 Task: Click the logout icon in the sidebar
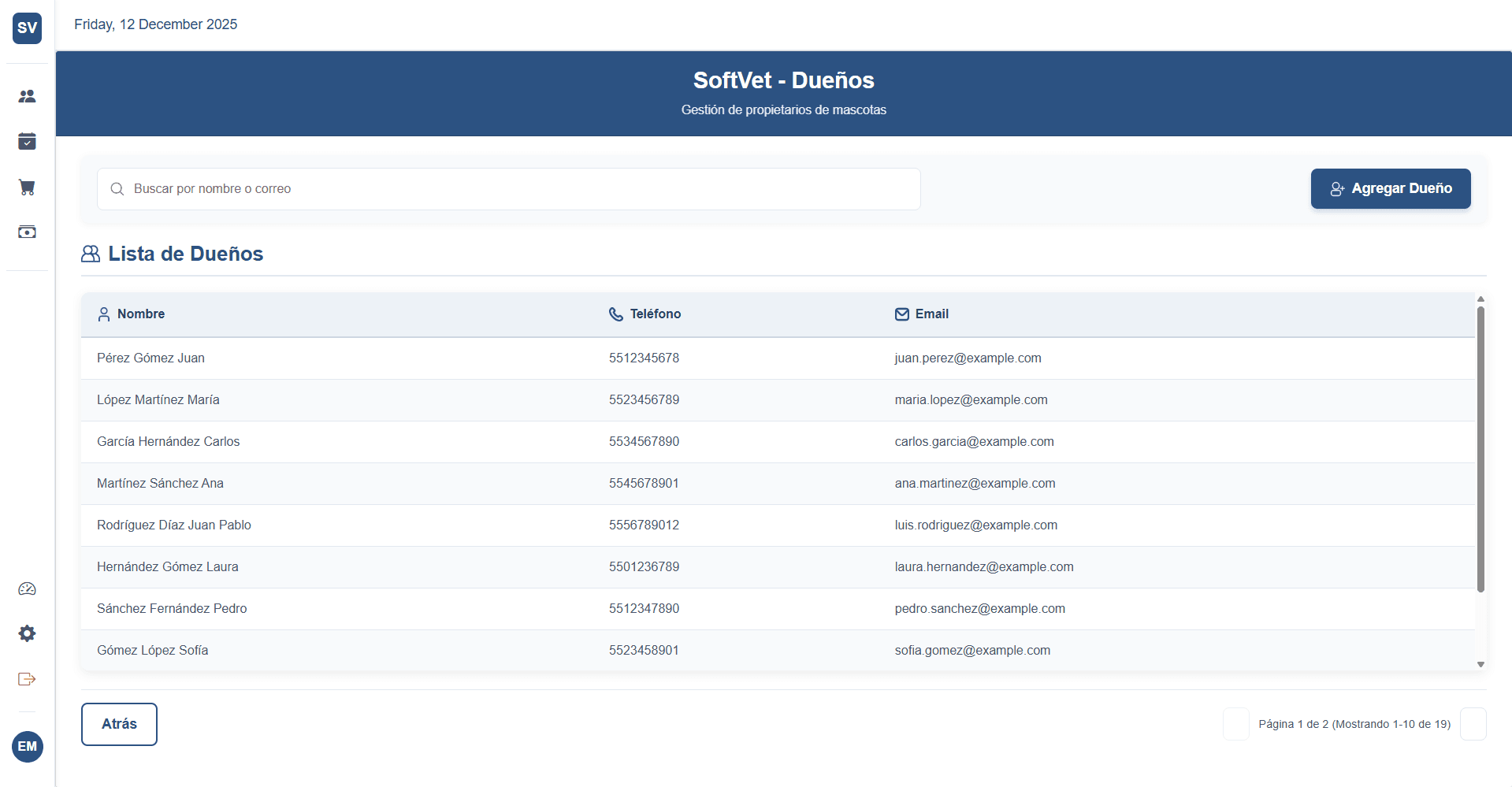tap(27, 679)
